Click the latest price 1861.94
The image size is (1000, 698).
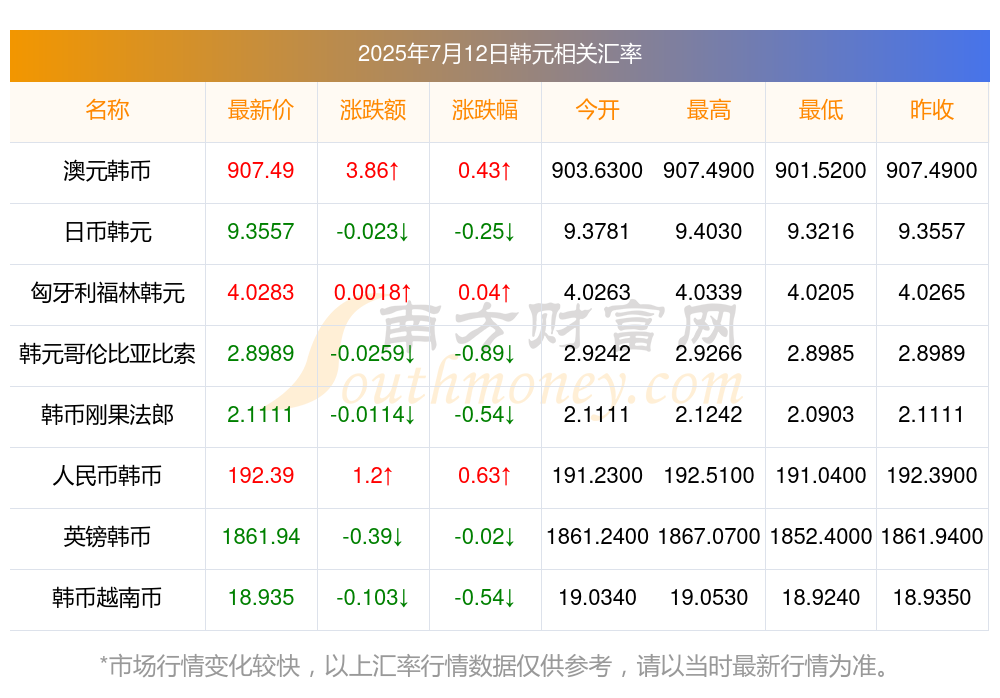261,537
